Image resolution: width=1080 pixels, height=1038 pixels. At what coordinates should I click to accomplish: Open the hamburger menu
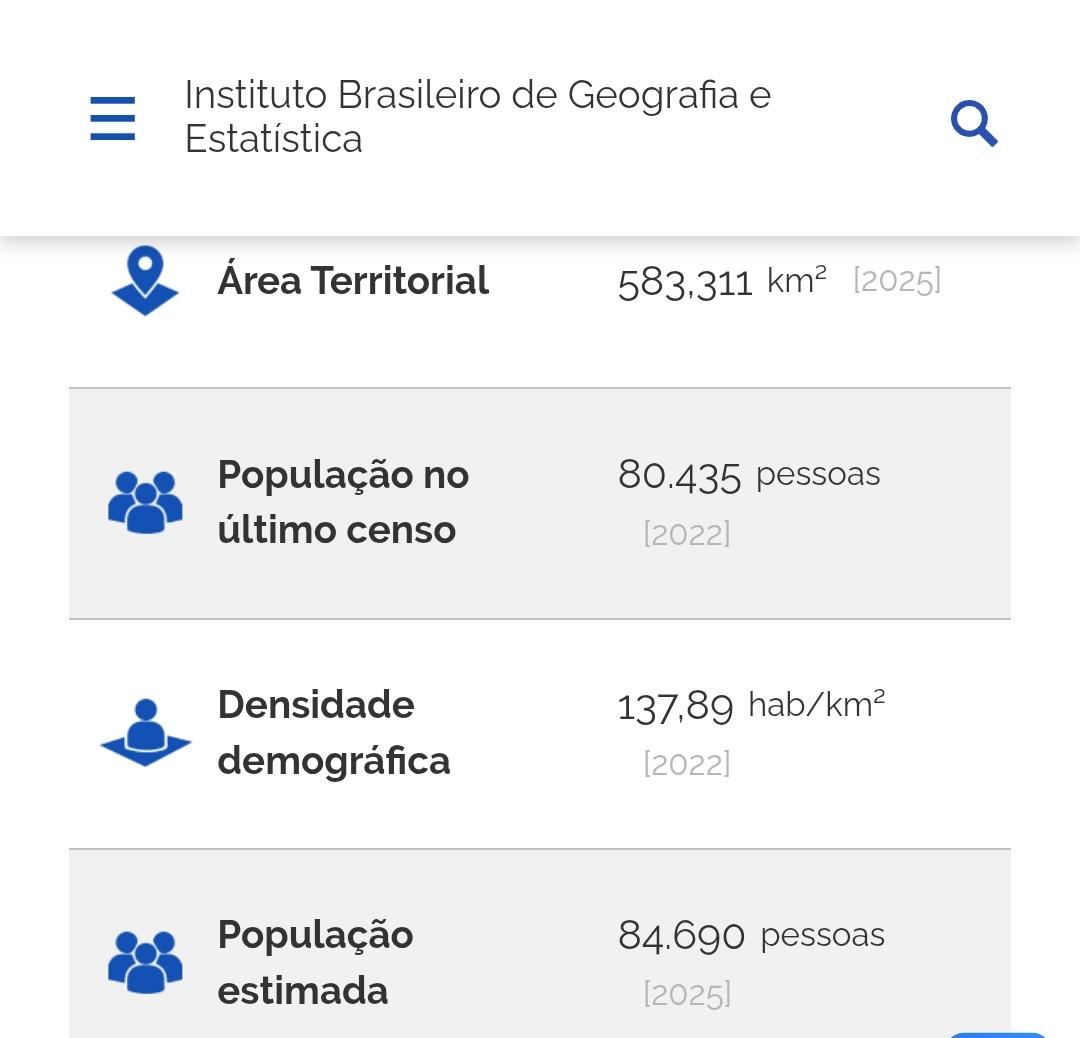[x=112, y=118]
